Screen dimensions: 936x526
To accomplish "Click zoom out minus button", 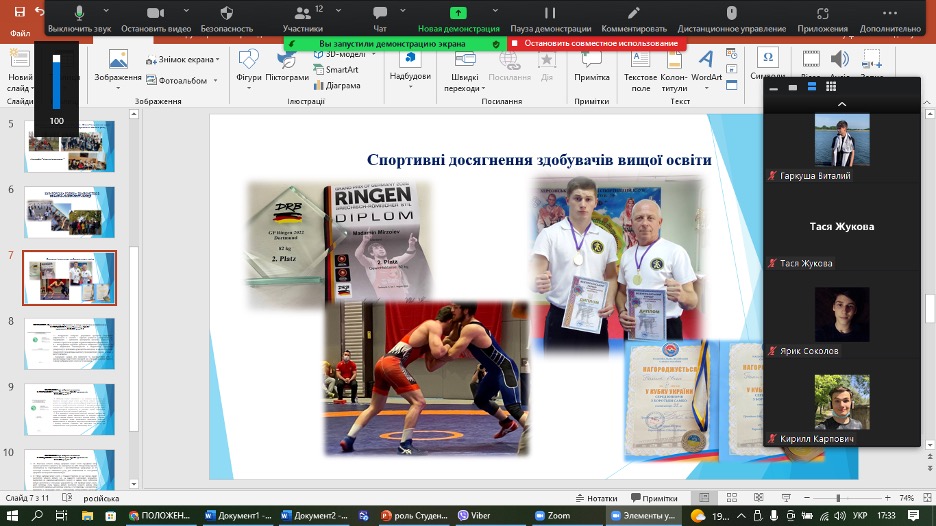I will (x=807, y=498).
